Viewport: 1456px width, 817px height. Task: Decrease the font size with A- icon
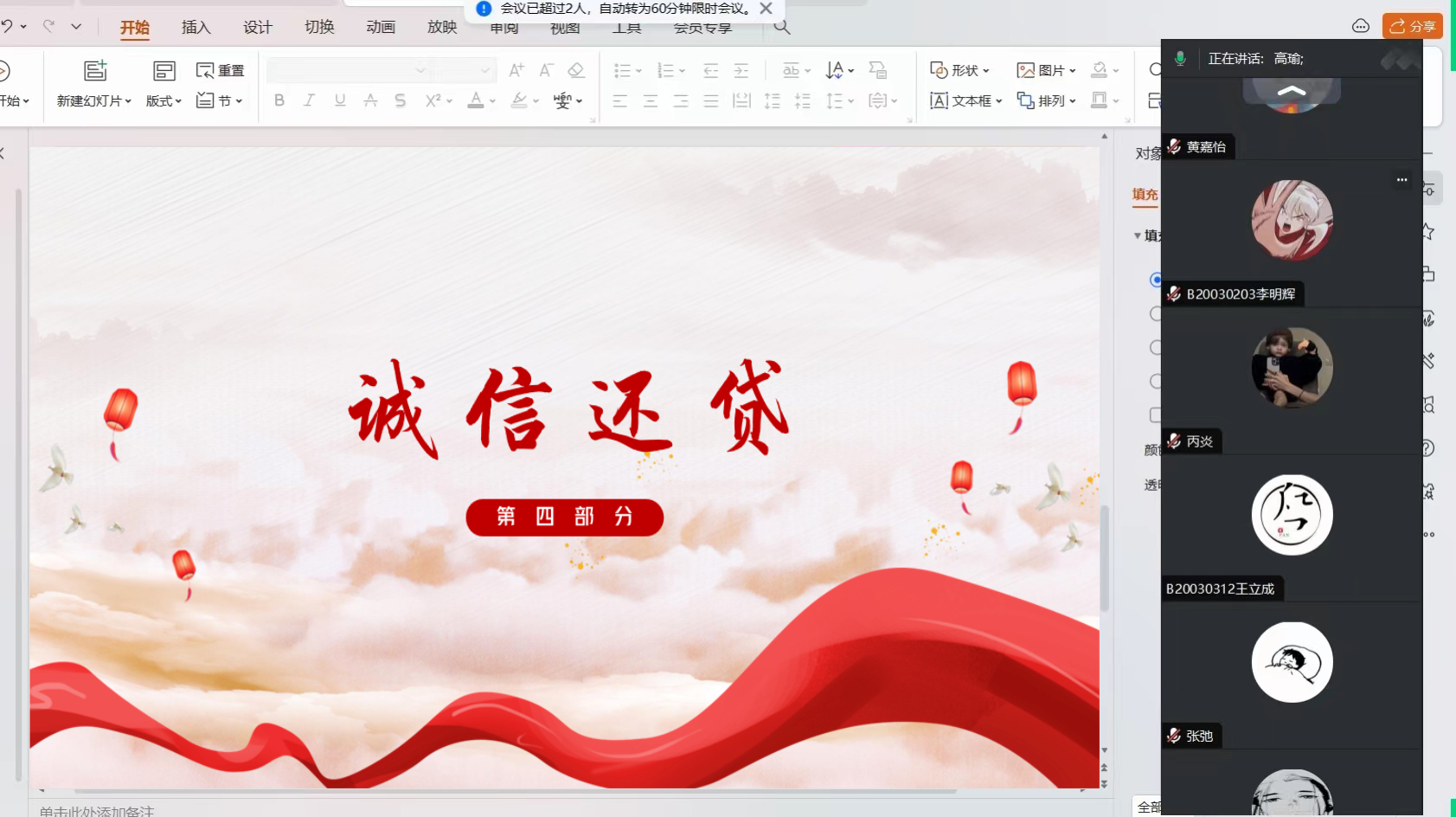point(546,70)
